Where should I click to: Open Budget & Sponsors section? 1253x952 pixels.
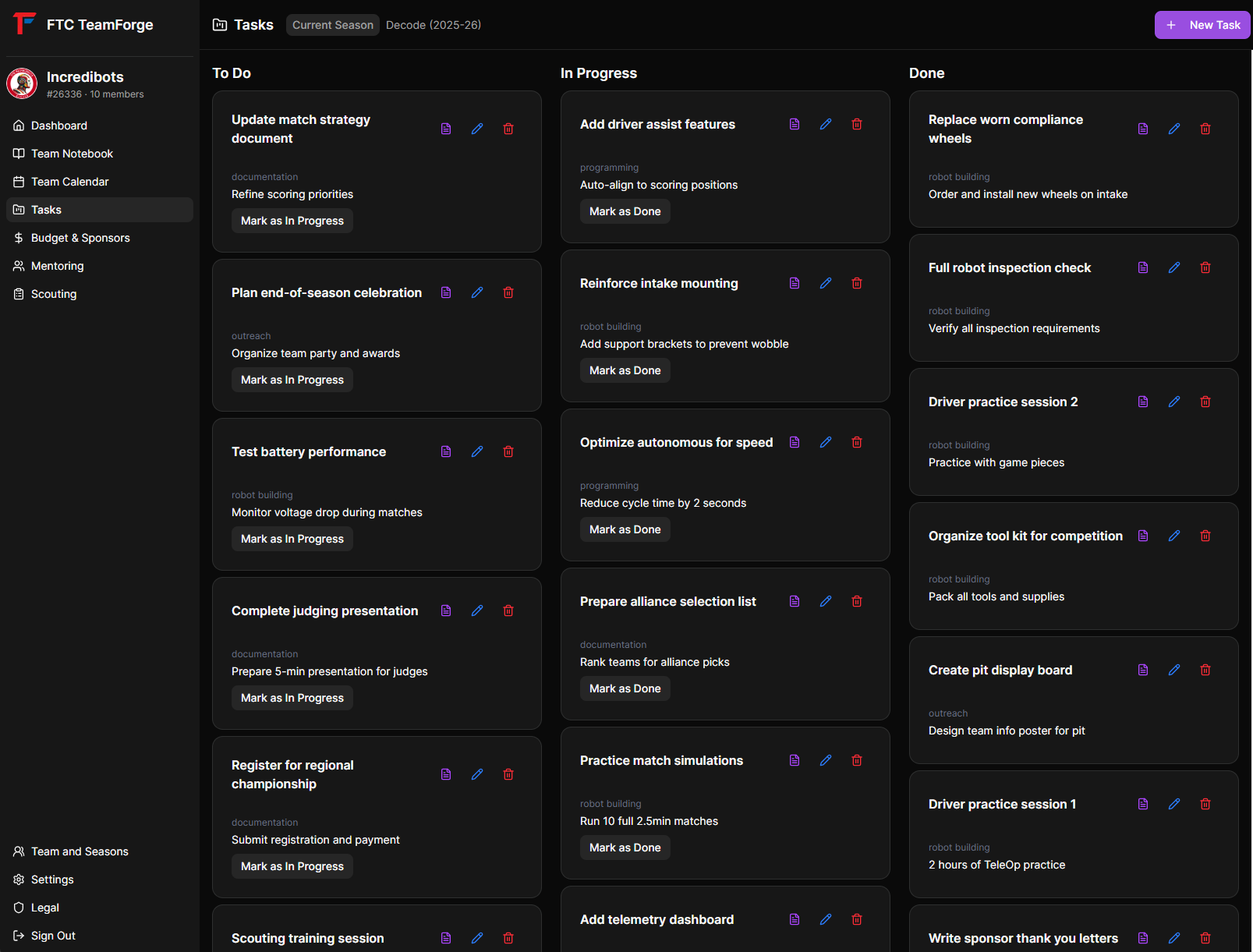pos(80,237)
